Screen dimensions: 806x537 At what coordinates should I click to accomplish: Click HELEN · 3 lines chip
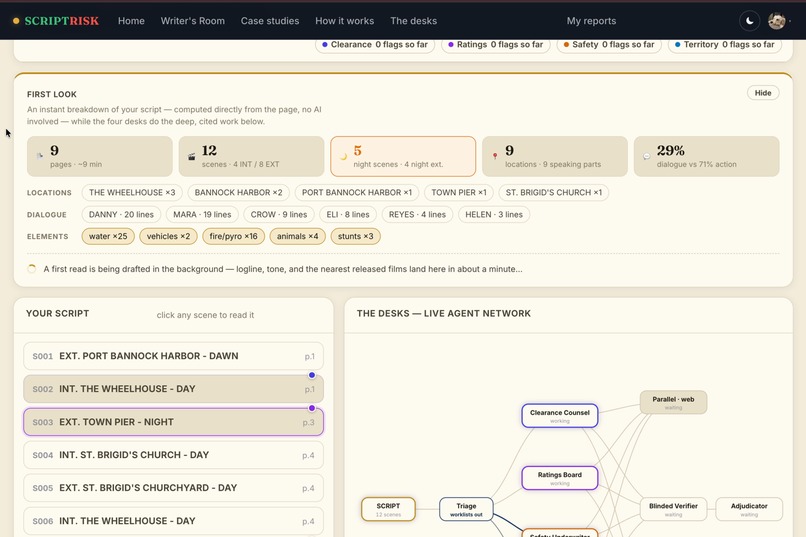click(x=494, y=215)
